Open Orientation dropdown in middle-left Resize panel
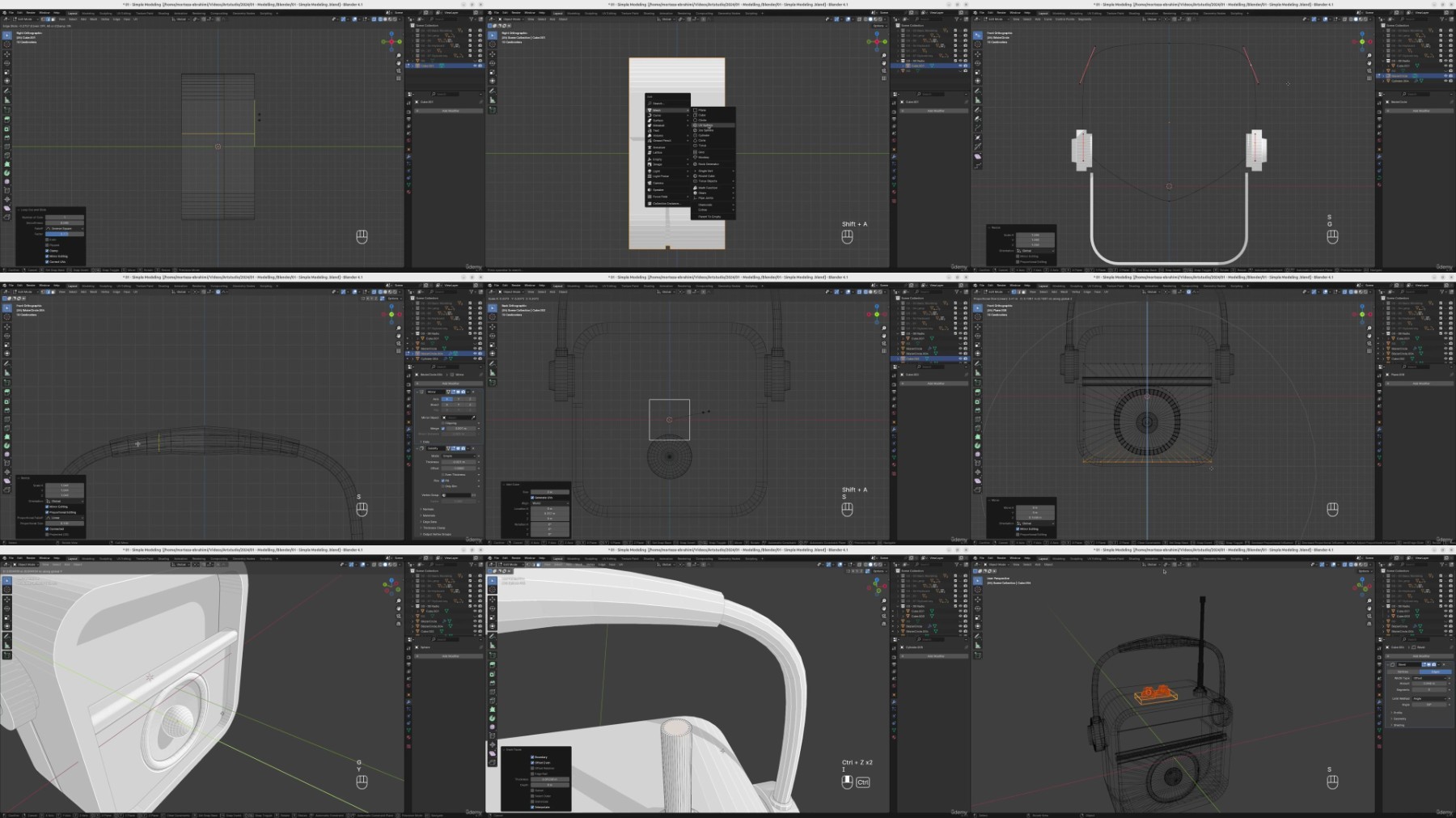 pos(65,501)
